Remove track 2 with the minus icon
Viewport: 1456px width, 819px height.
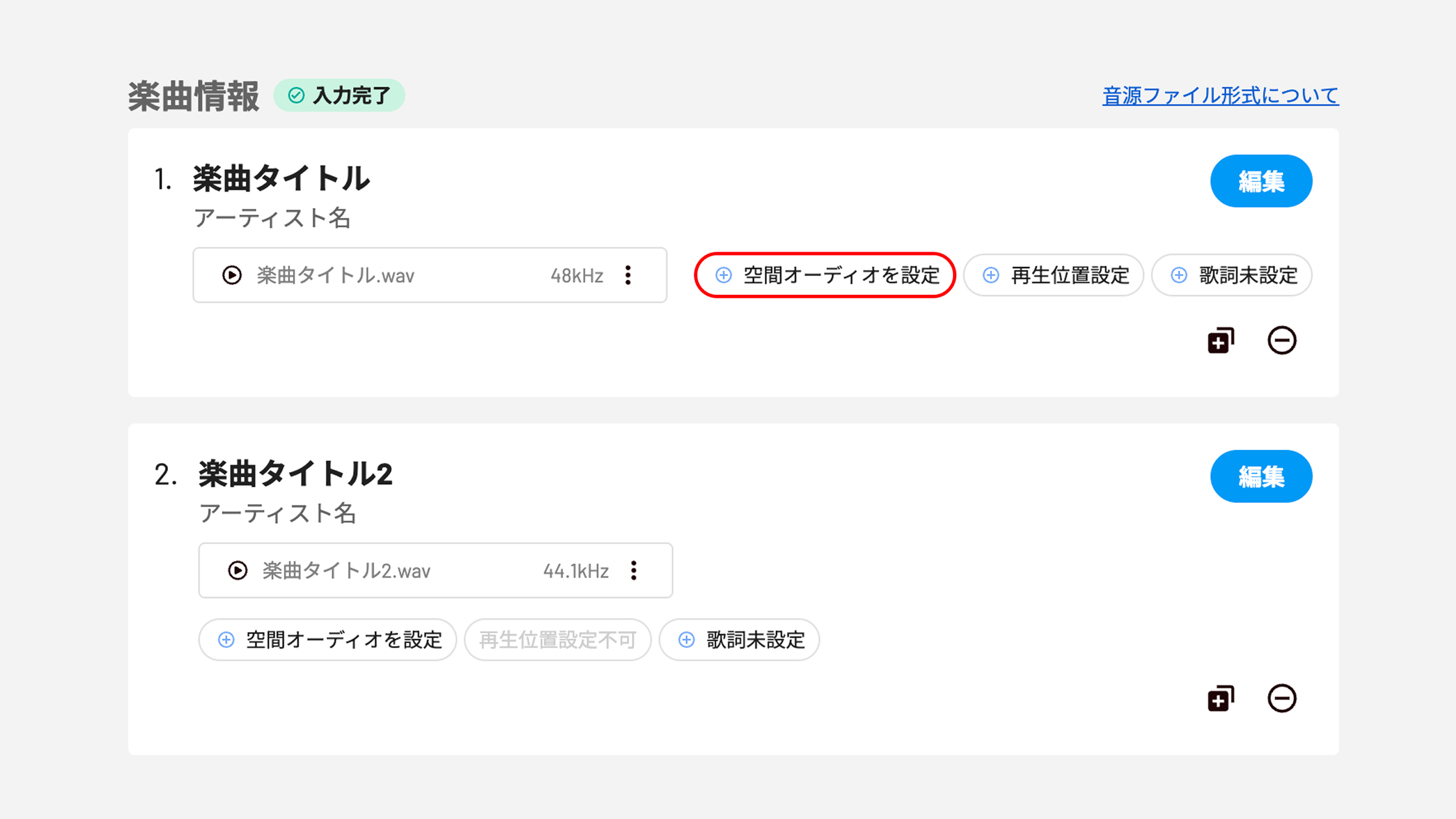point(1282,698)
